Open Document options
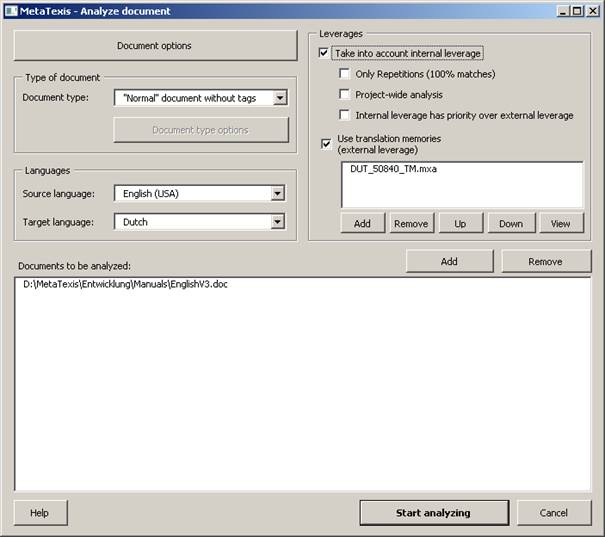Viewport: 605px width, 537px height. coord(155,46)
